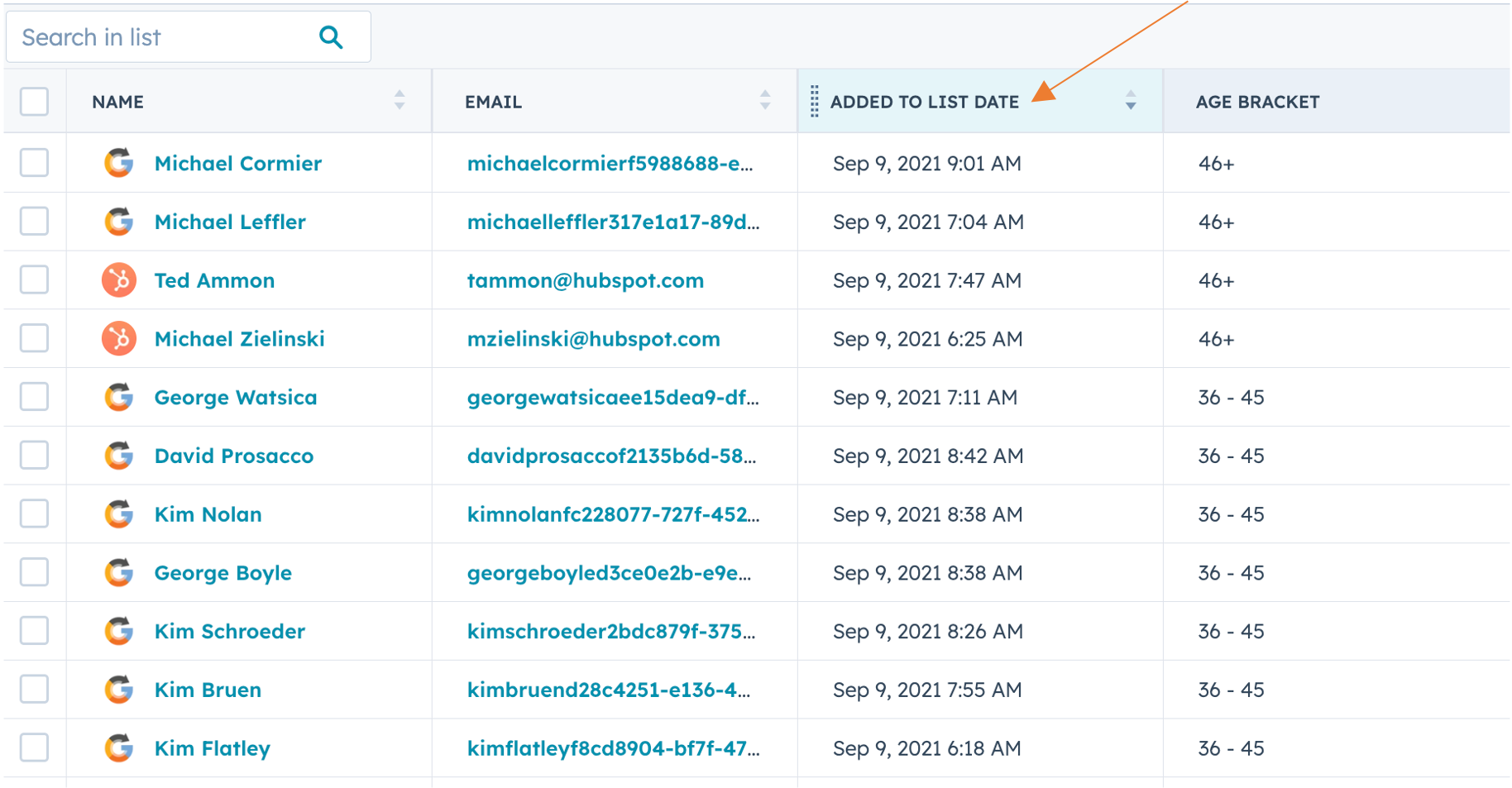Click the search magnifying glass icon

click(x=330, y=36)
